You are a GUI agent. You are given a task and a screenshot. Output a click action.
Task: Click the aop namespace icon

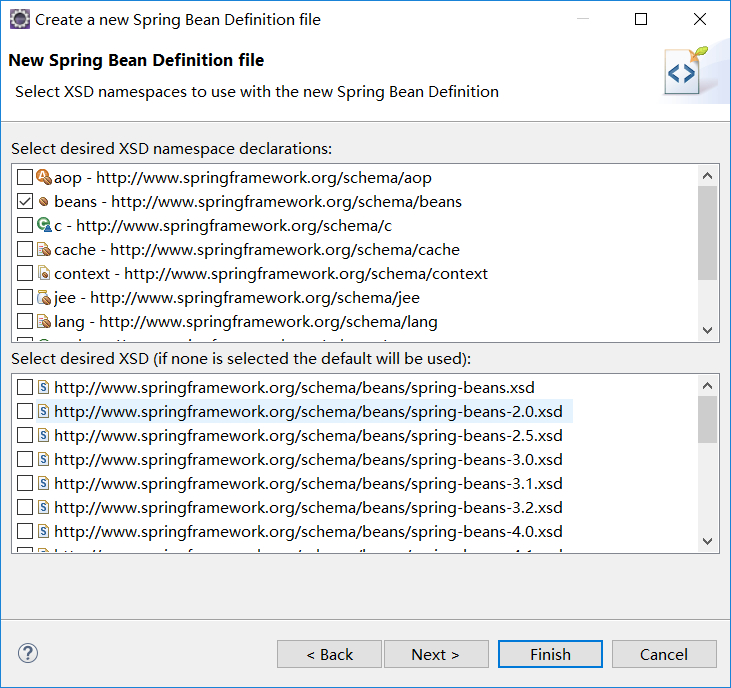pyautogui.click(x=44, y=177)
